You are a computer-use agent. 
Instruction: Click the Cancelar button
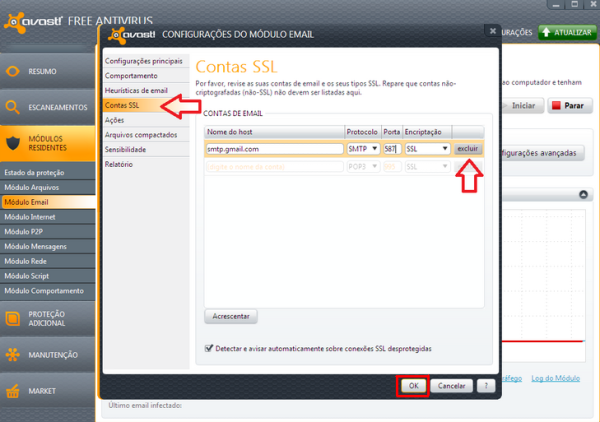point(452,386)
